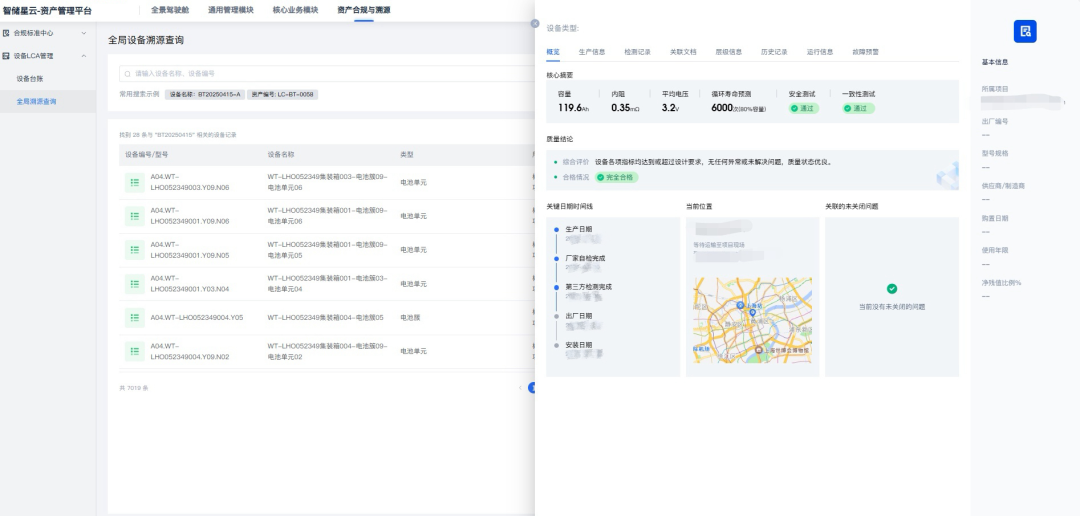The width and height of the screenshot is (1080, 516).
Task: Click search example tag 资产编号: LC-BT-0058
Action: click(x=282, y=94)
